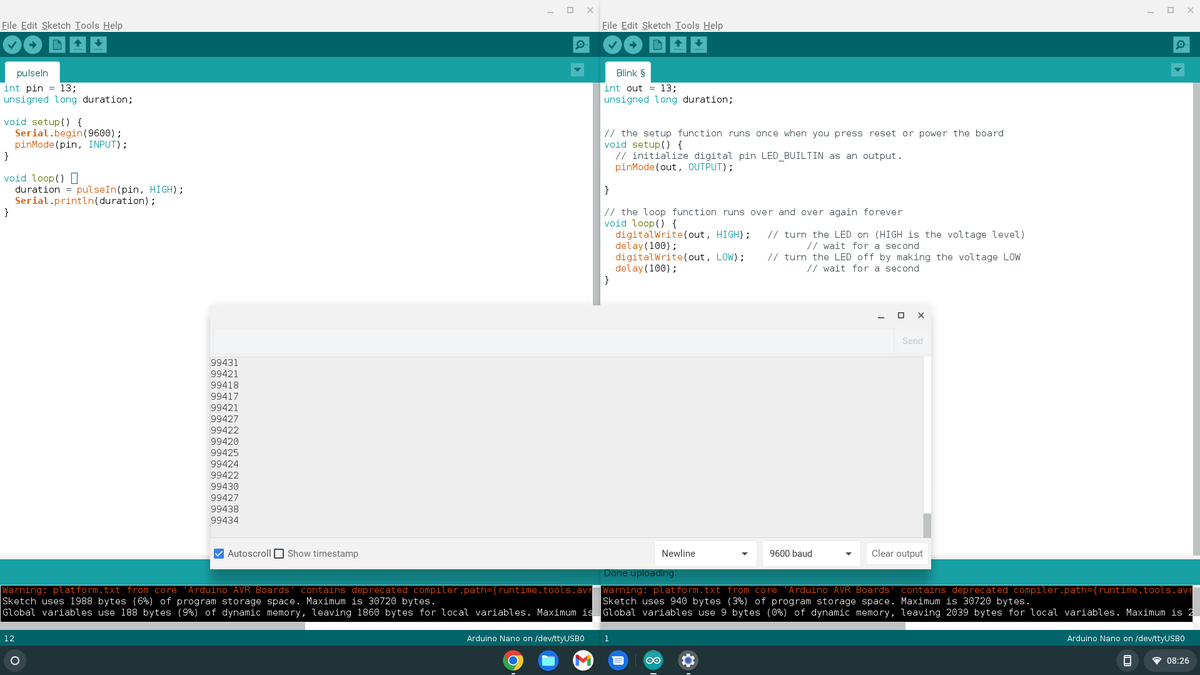
Task: Open system tray showing 08:26
Action: click(1170, 660)
